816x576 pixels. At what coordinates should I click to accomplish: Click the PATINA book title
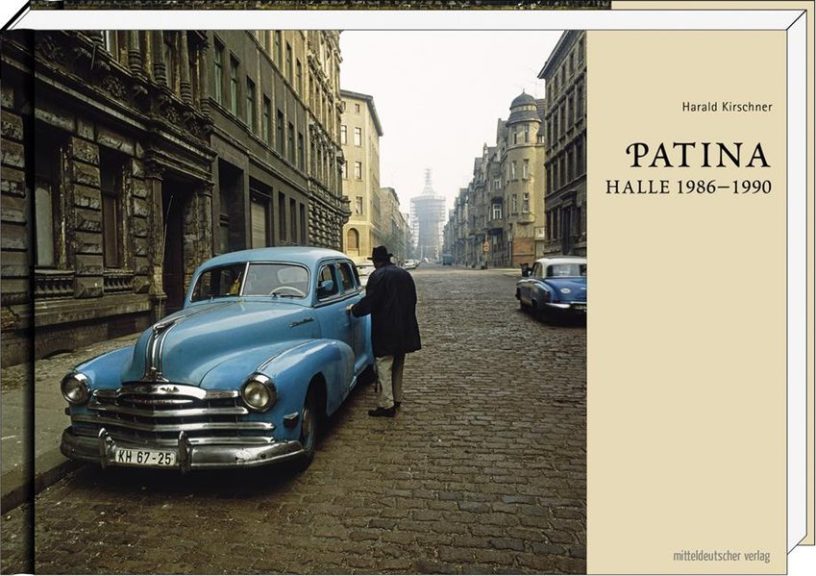pyautogui.click(x=698, y=155)
